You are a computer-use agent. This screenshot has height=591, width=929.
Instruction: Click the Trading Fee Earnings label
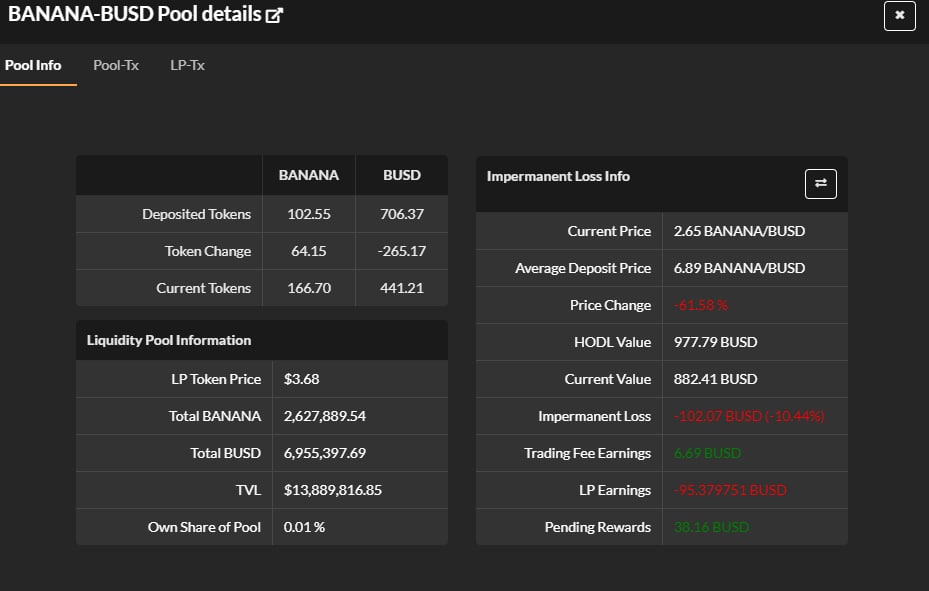point(588,453)
